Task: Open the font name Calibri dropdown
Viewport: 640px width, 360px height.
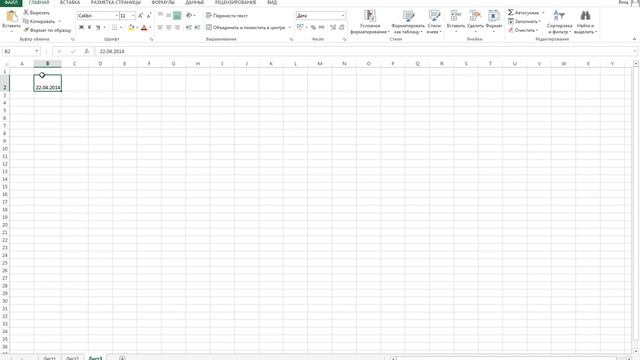Action: (116, 16)
